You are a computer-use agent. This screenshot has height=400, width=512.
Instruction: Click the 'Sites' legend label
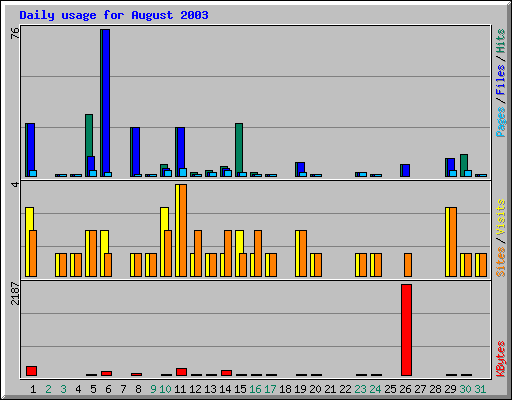pos(501,262)
